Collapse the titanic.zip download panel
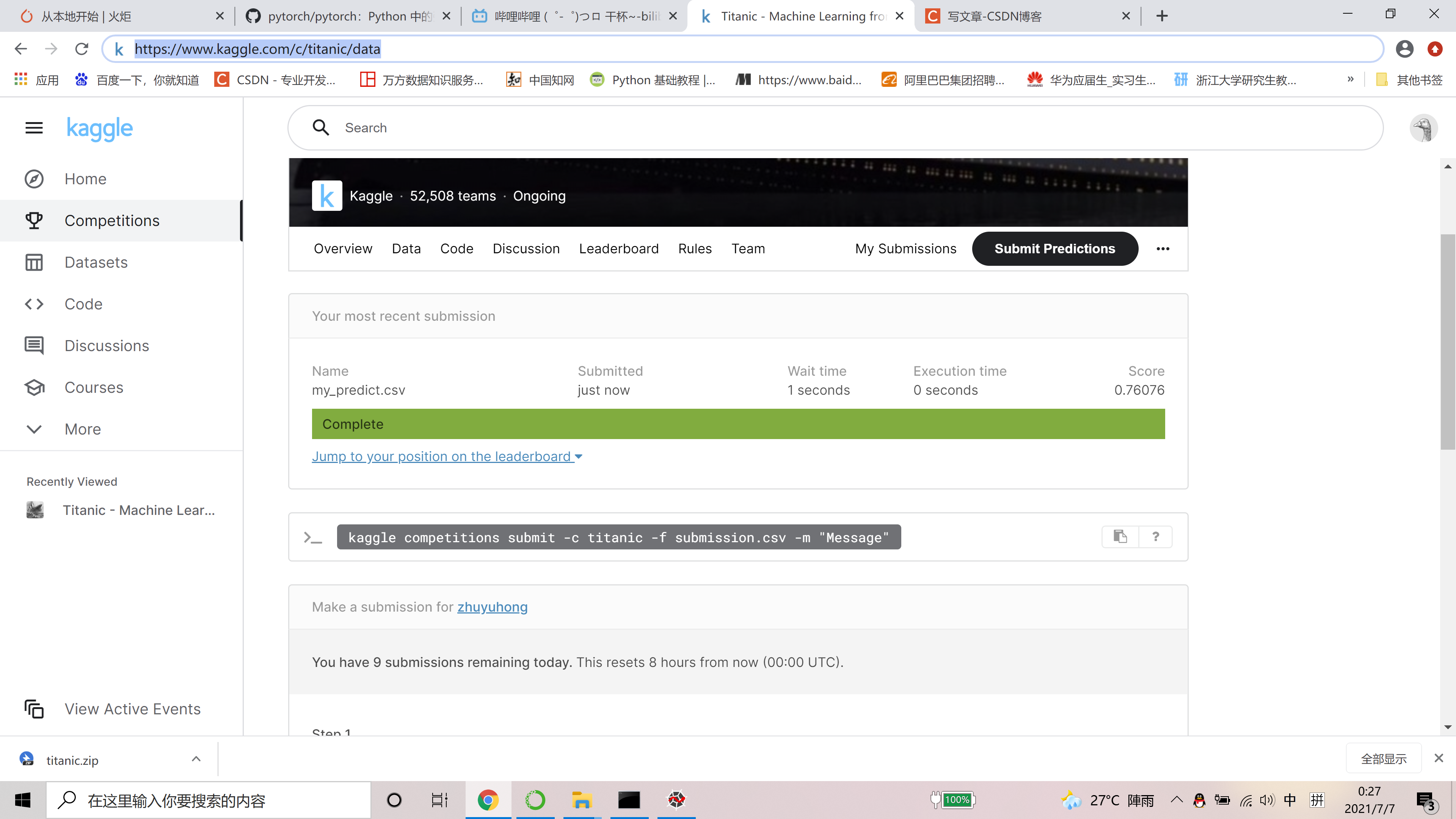This screenshot has width=1456, height=819. point(196,758)
